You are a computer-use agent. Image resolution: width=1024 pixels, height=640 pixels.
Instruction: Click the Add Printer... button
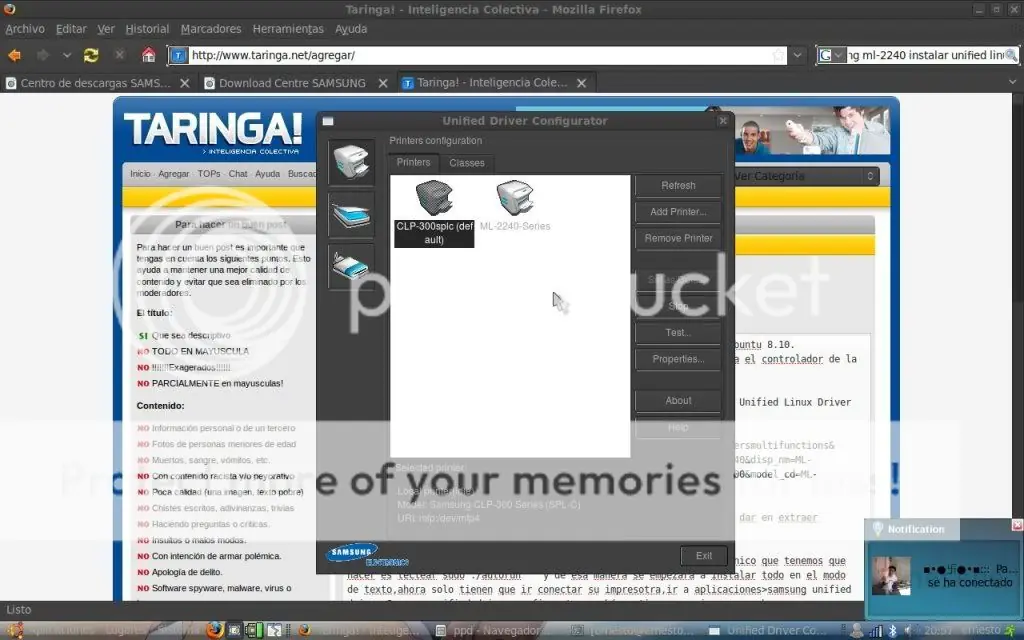tap(678, 212)
